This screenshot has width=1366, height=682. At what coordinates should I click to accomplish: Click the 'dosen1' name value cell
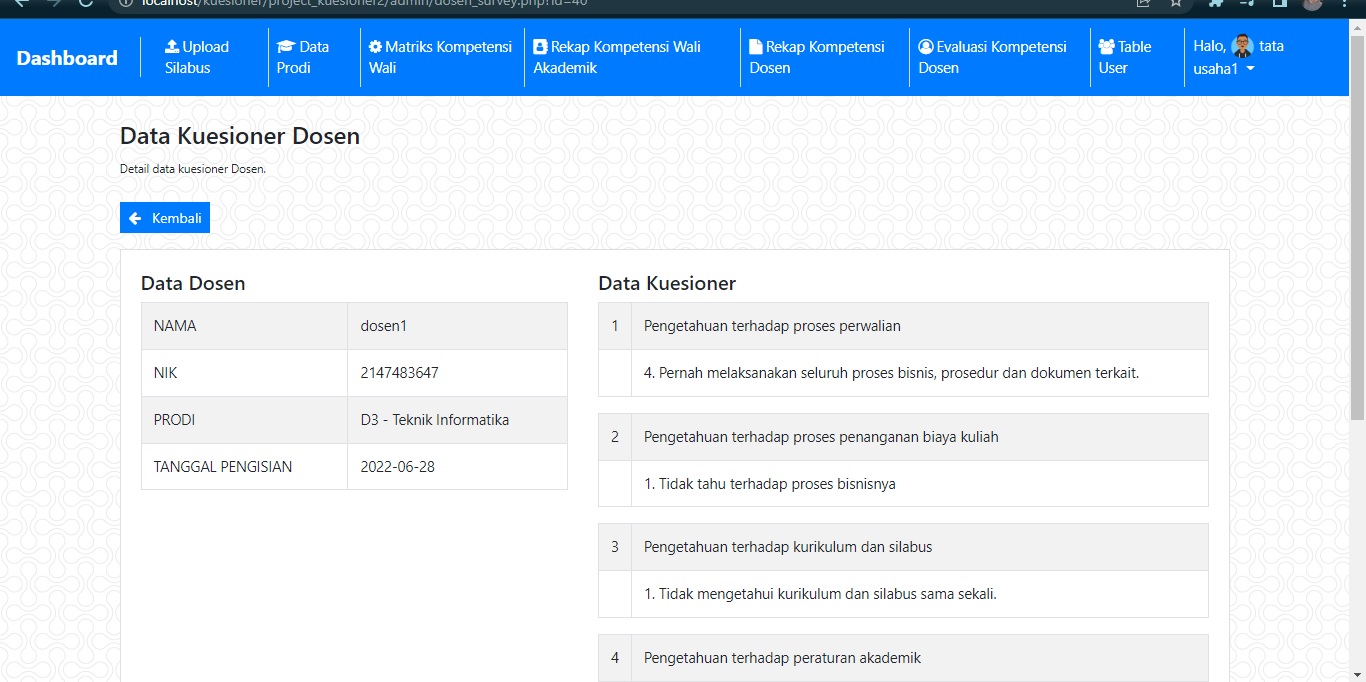click(x=457, y=326)
